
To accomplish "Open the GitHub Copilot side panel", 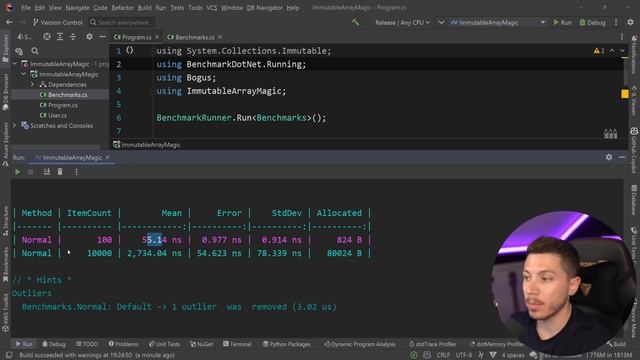I will click(634, 150).
